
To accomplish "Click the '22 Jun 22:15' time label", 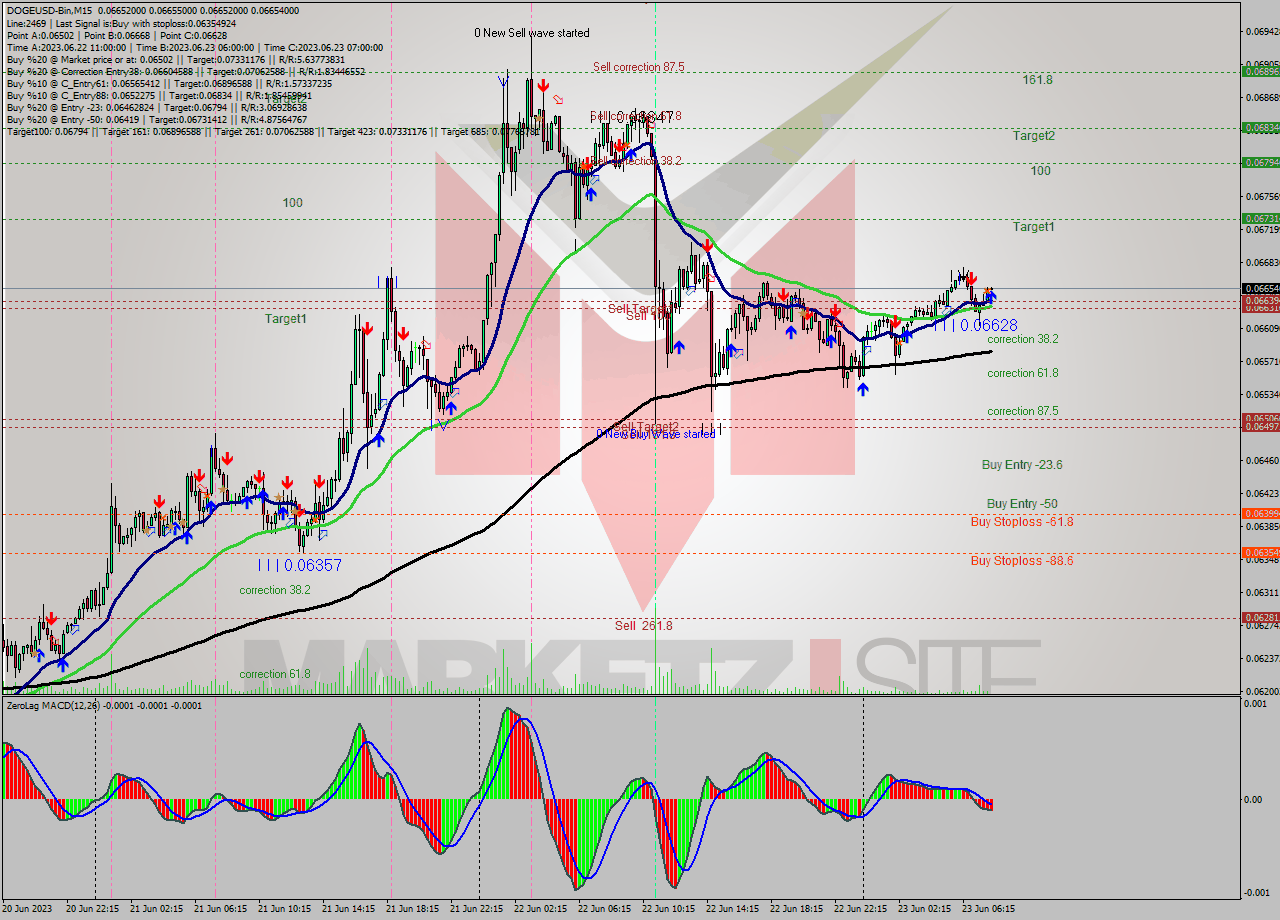I will coord(861,909).
